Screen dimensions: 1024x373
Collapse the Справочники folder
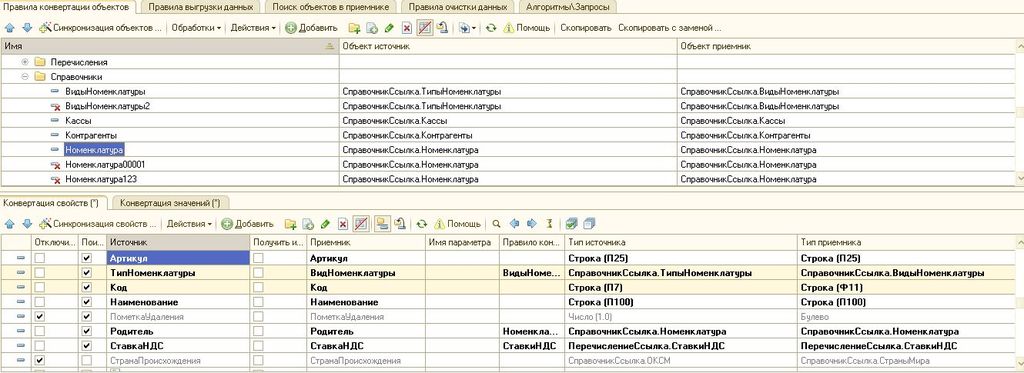coord(25,76)
